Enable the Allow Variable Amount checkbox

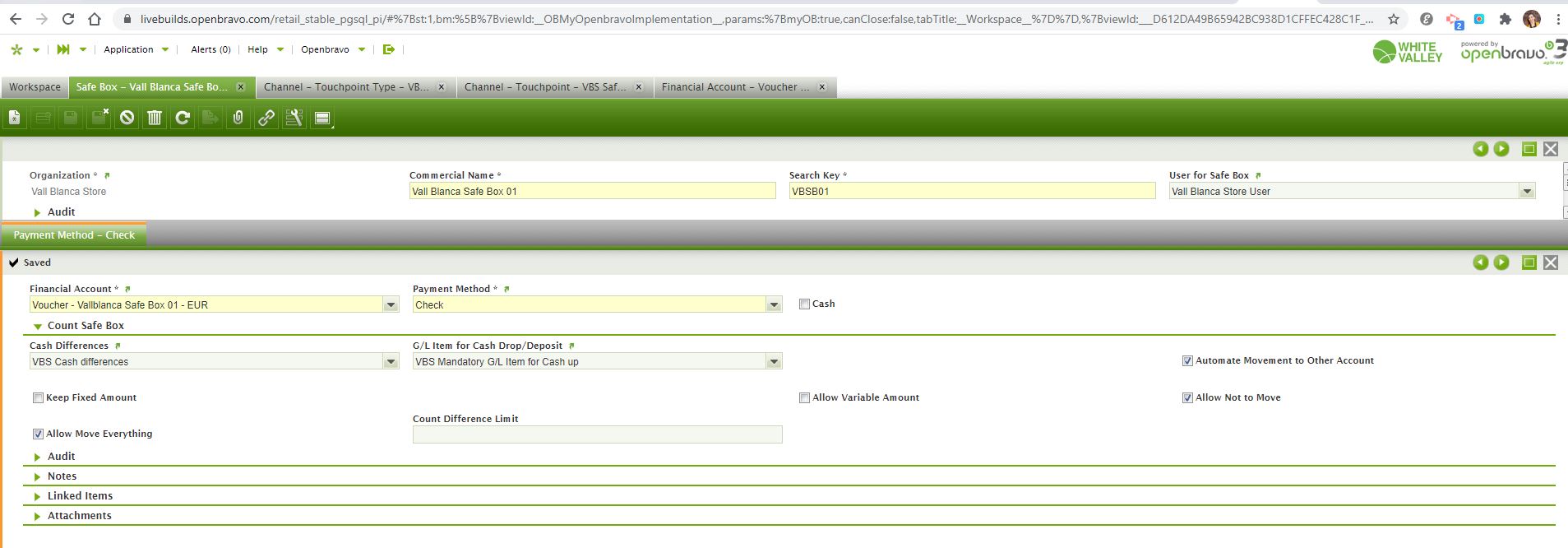click(x=804, y=397)
